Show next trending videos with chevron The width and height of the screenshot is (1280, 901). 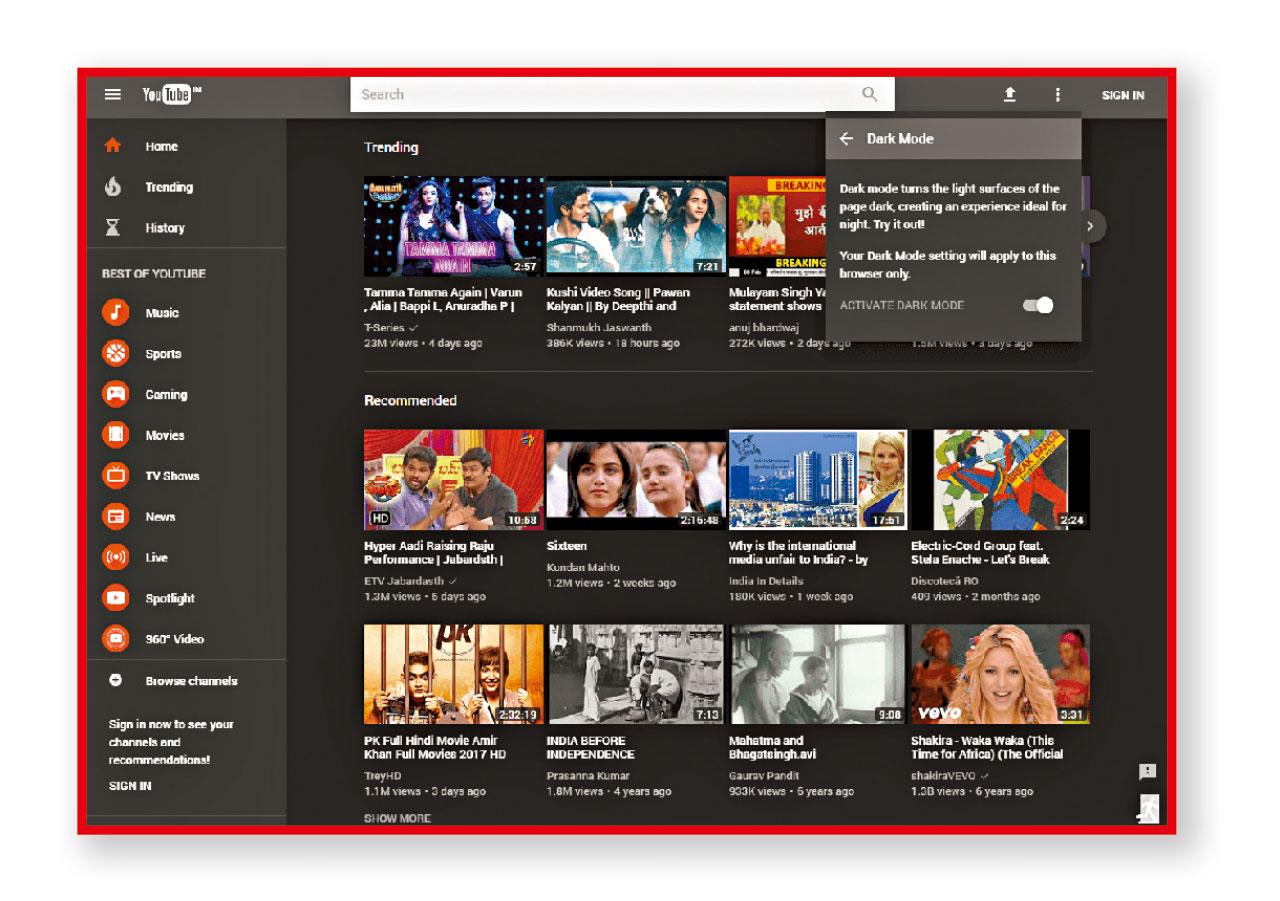pos(1090,226)
